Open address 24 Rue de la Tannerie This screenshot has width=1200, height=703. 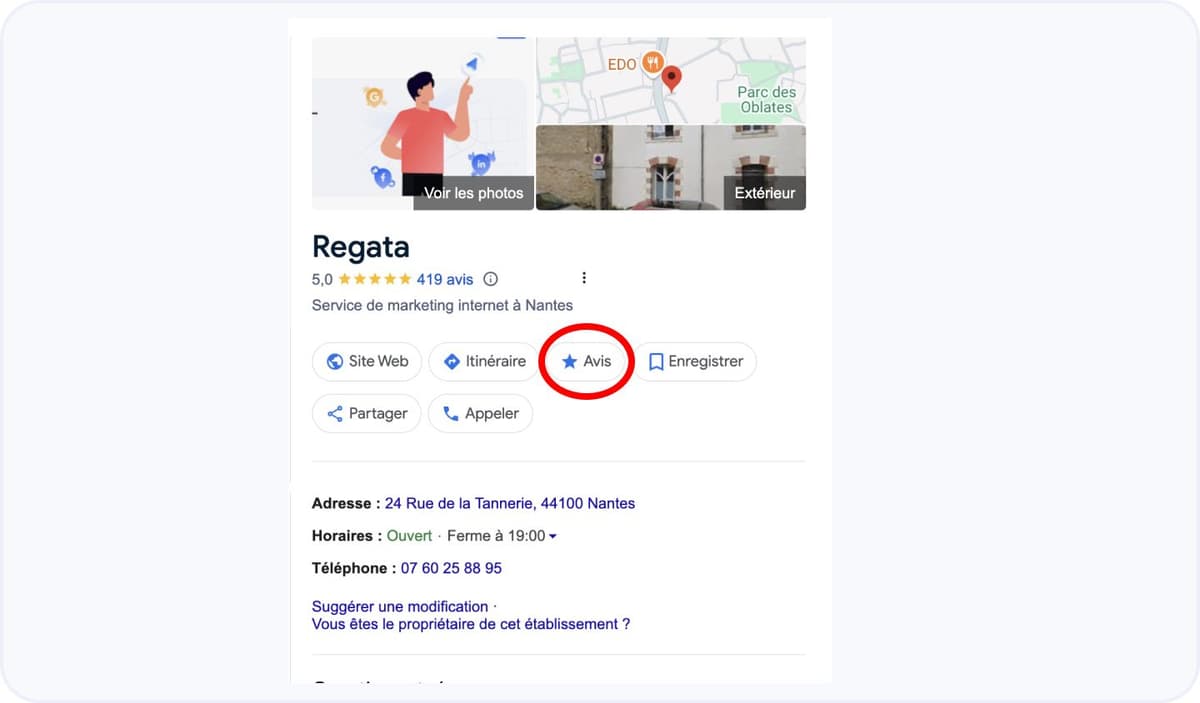509,504
